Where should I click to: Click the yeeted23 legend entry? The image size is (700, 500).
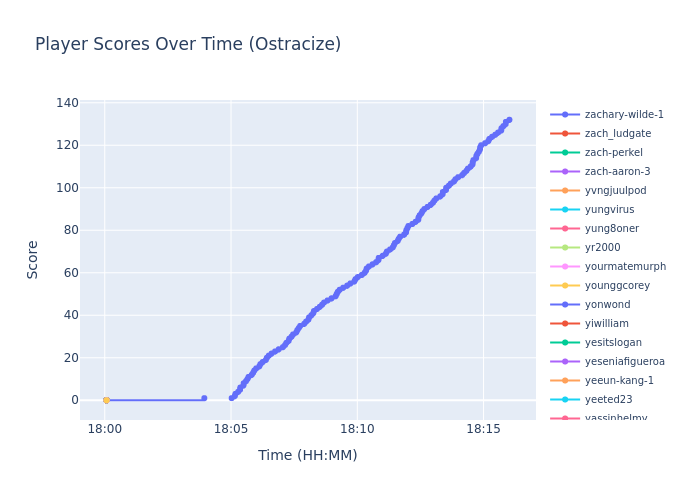(610, 400)
